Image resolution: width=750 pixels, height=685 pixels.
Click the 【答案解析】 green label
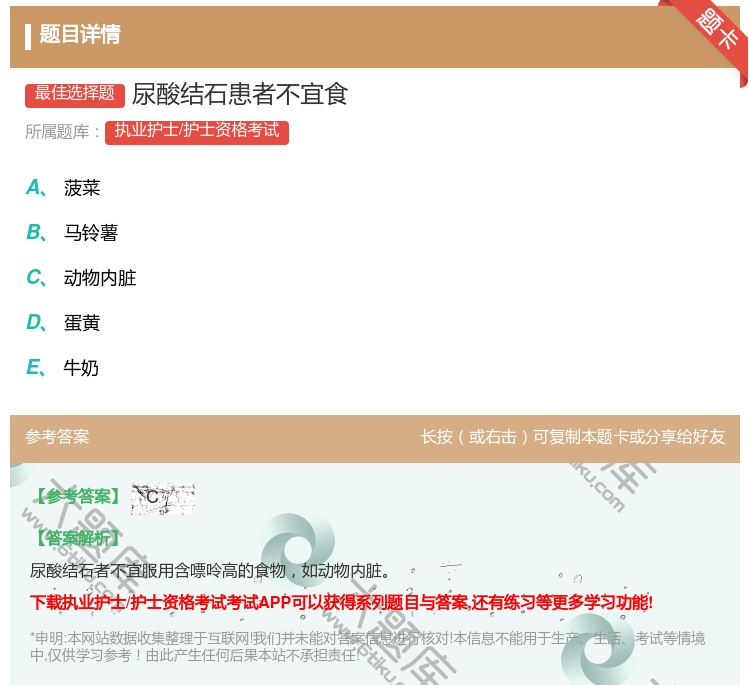coord(78,538)
